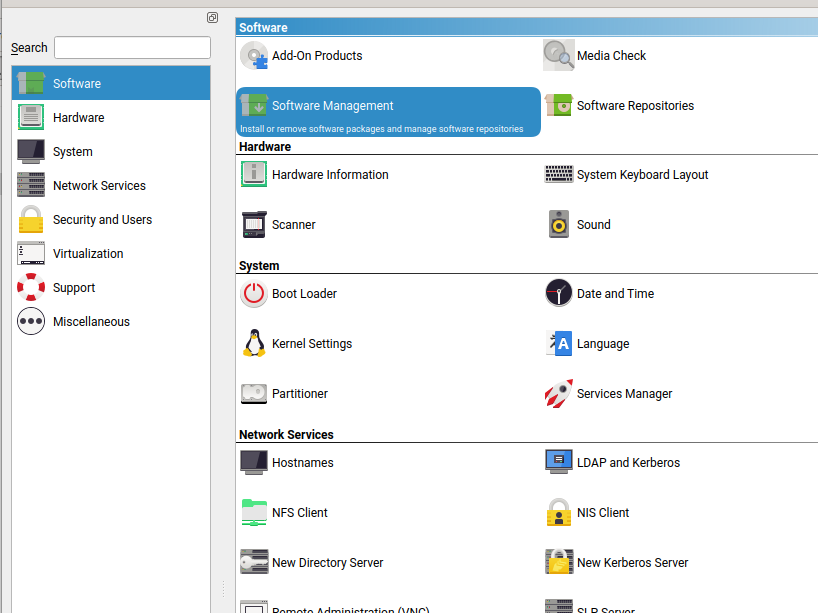818x613 pixels.
Task: Launch the Services Manager rocket icon
Action: 559,393
